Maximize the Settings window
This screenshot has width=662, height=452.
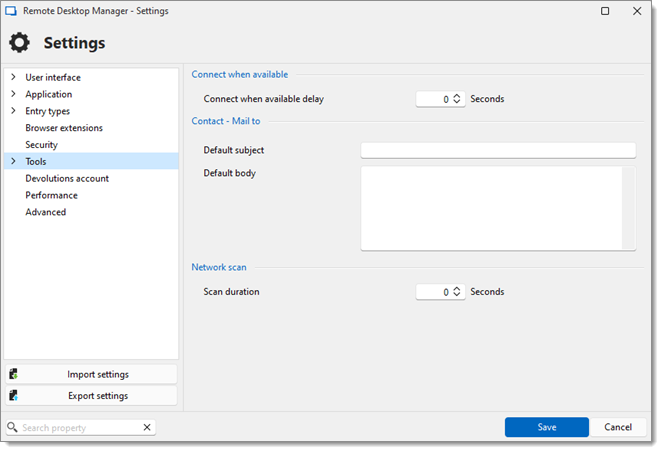(x=605, y=11)
